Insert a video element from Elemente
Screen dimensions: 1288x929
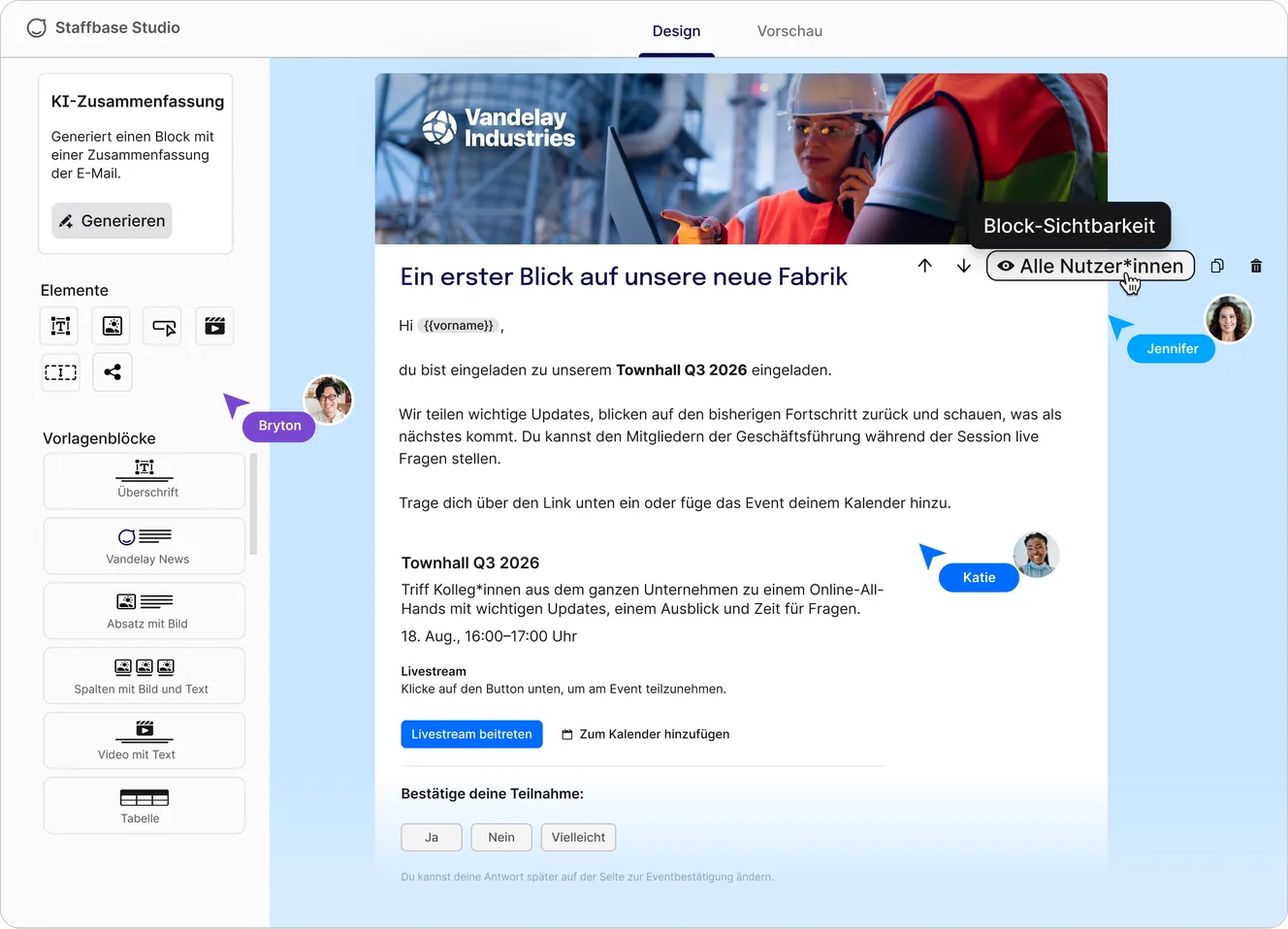[214, 326]
